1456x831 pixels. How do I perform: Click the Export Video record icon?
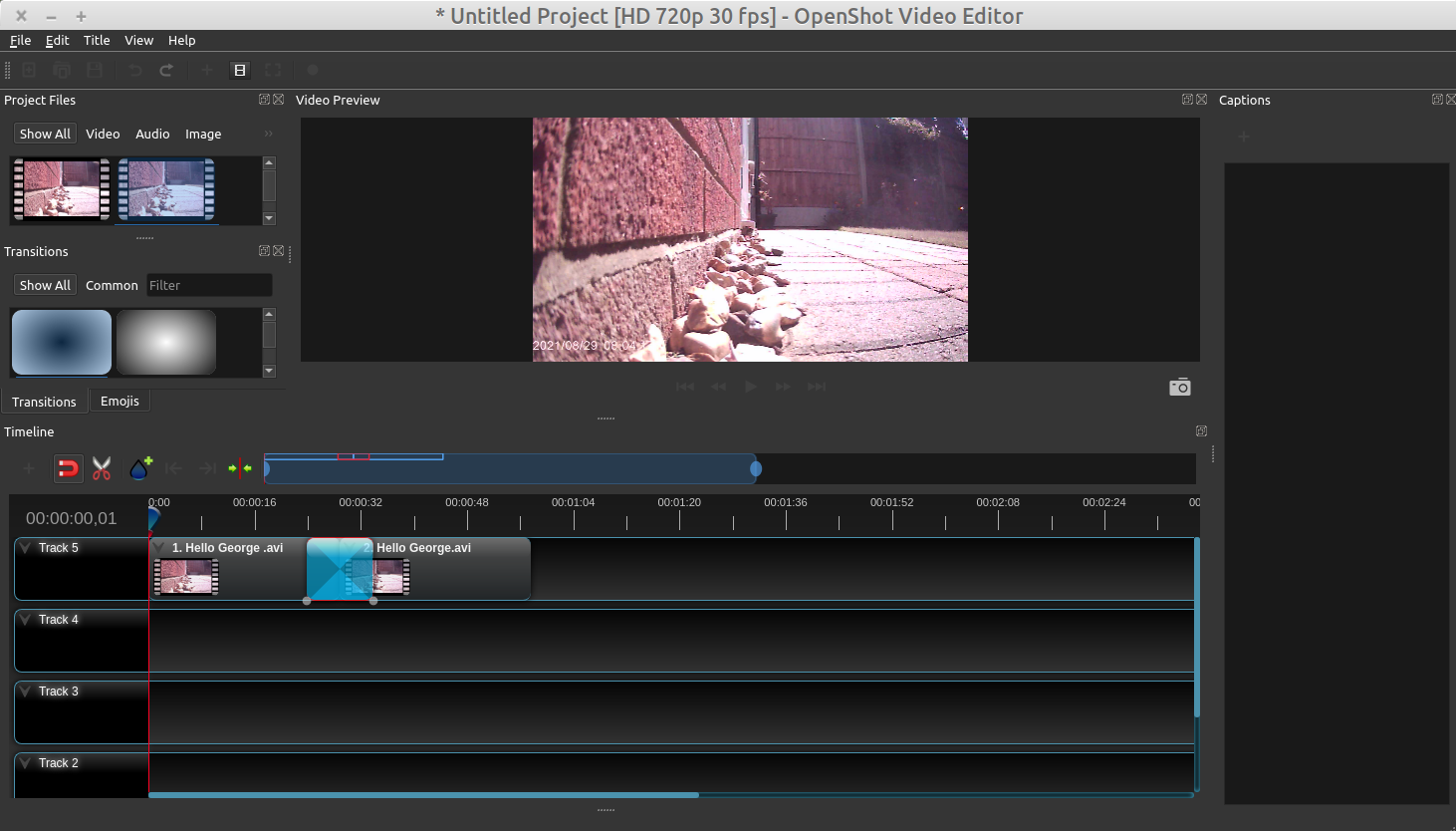click(313, 70)
